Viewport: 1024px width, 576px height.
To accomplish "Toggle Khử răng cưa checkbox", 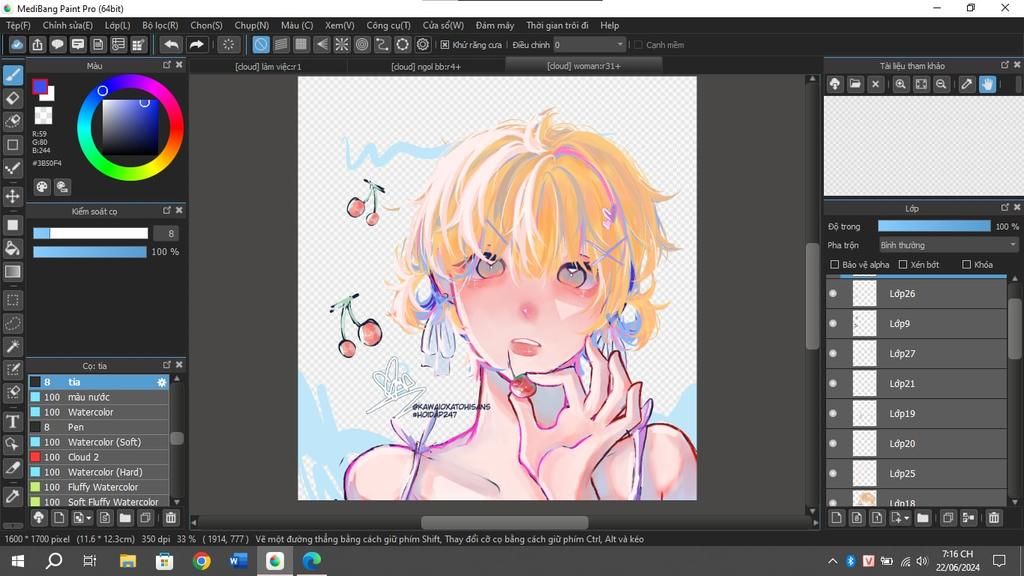I will [x=445, y=45].
